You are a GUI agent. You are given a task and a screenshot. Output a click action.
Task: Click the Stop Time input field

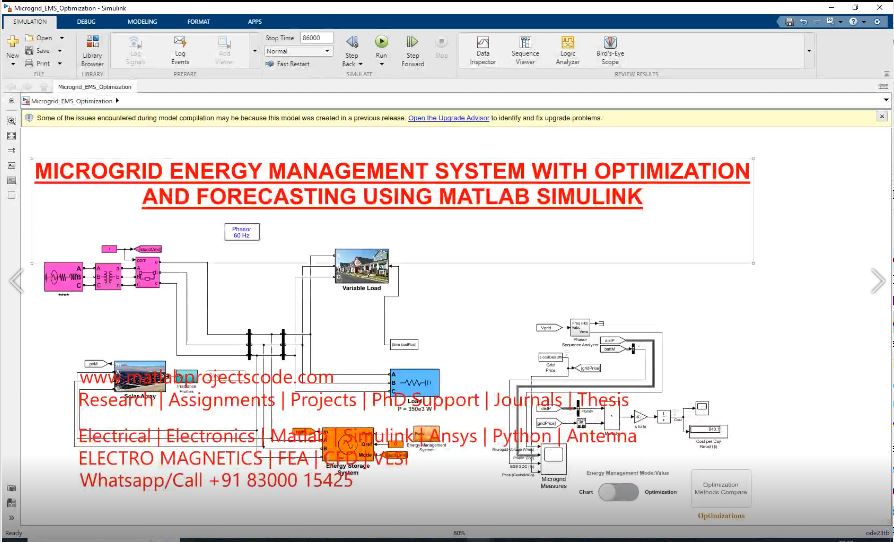click(315, 38)
